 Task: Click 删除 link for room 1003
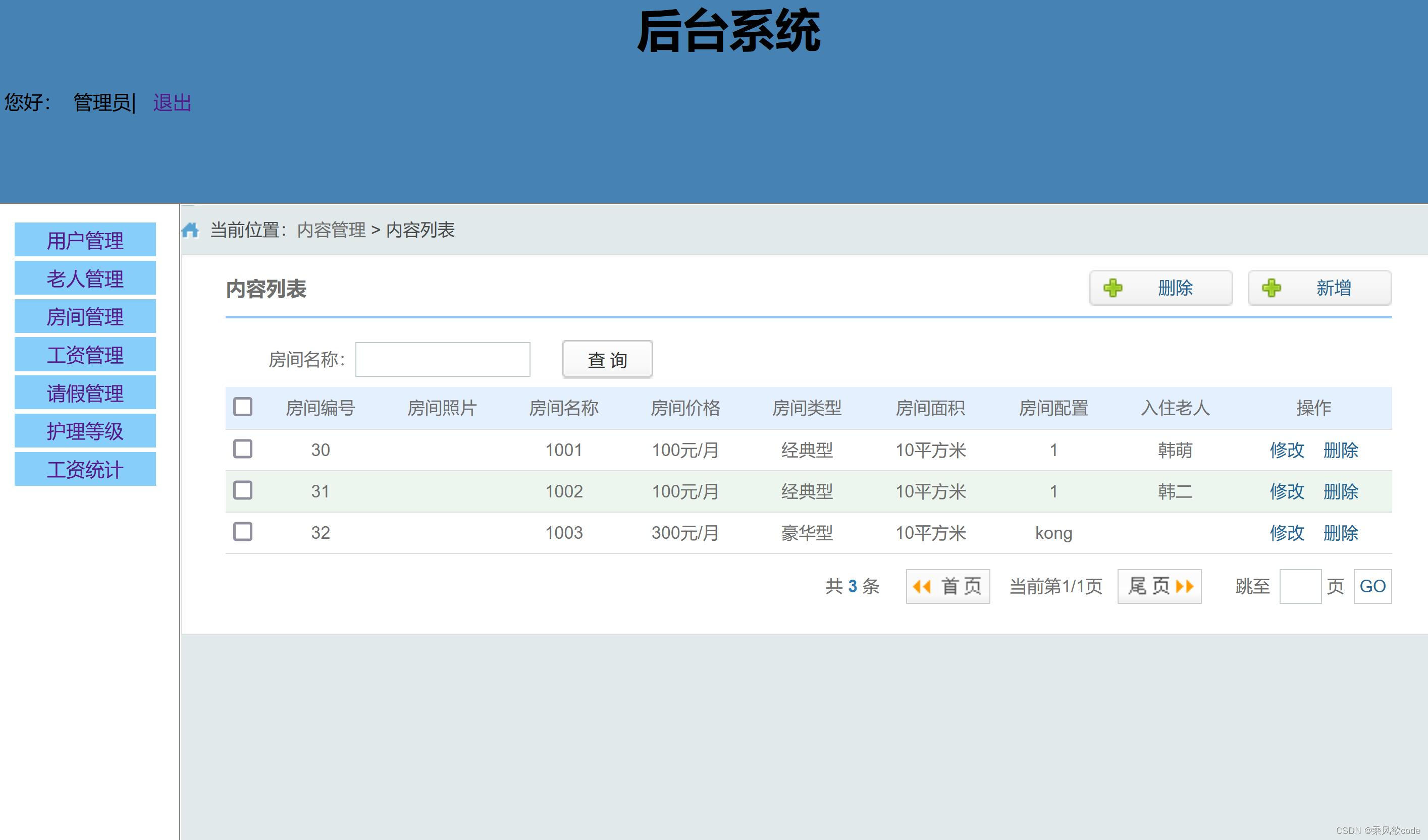coord(1340,533)
